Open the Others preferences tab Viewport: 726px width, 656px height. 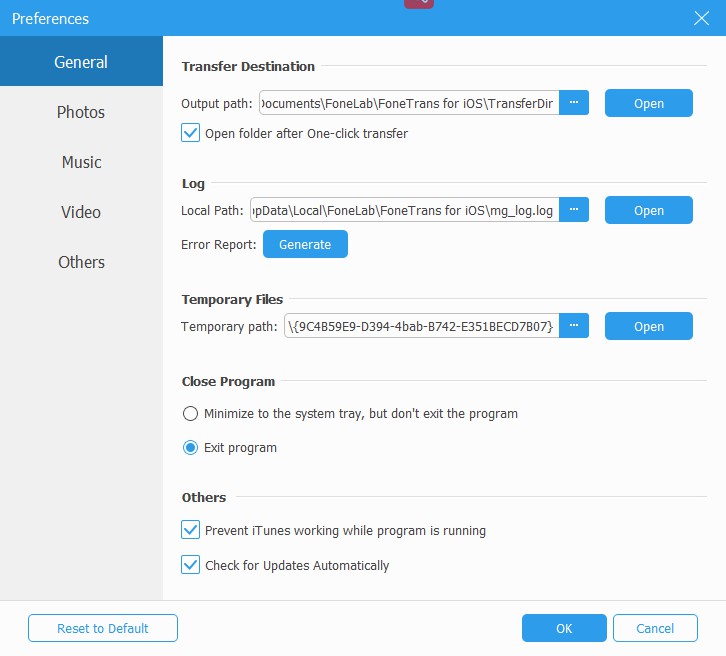click(81, 262)
